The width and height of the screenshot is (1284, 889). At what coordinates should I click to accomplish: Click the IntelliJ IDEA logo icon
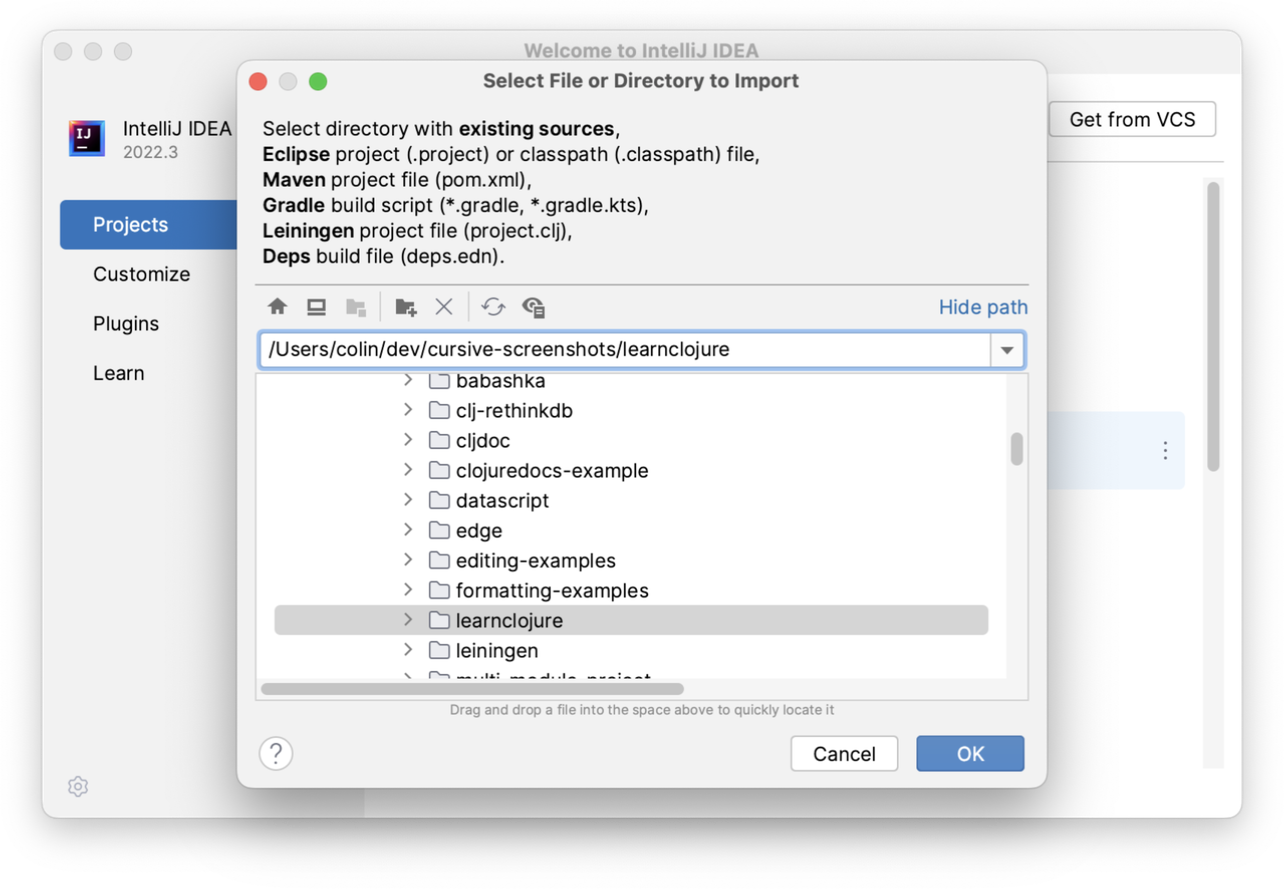pos(87,138)
